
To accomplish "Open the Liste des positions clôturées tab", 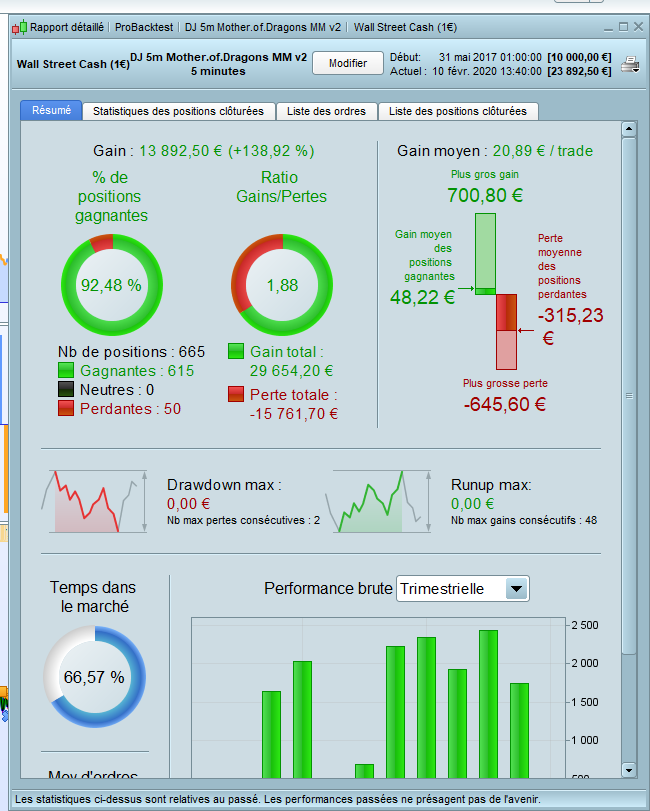I will 458,111.
